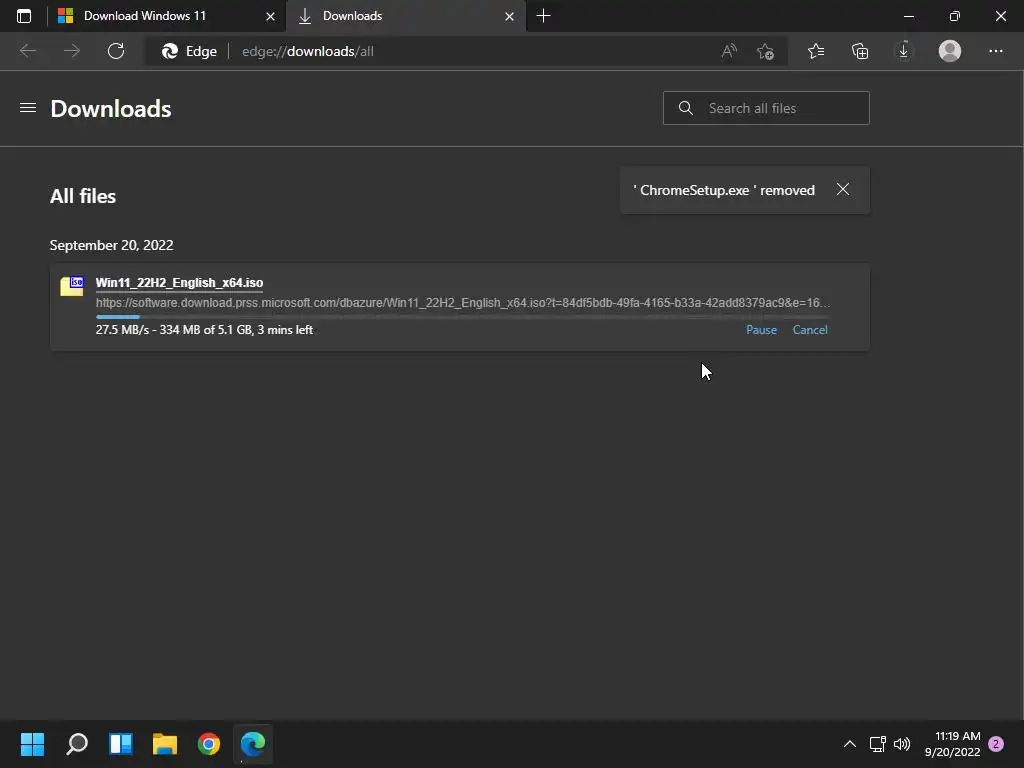
Task: Click the ISO file type icon
Action: click(72, 286)
